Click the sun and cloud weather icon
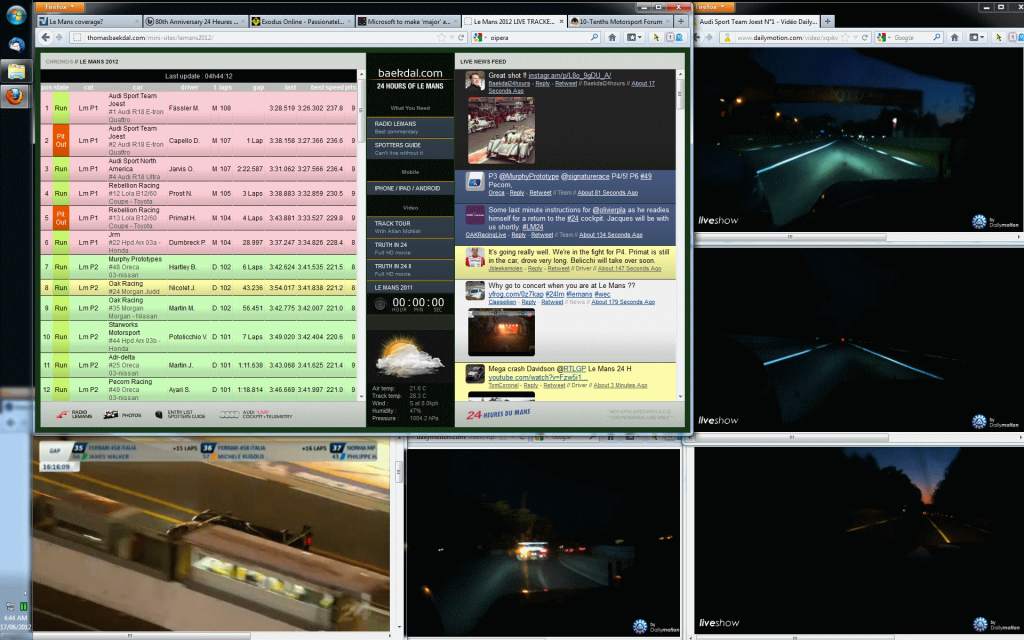The height and width of the screenshot is (640, 1024). click(x=409, y=358)
